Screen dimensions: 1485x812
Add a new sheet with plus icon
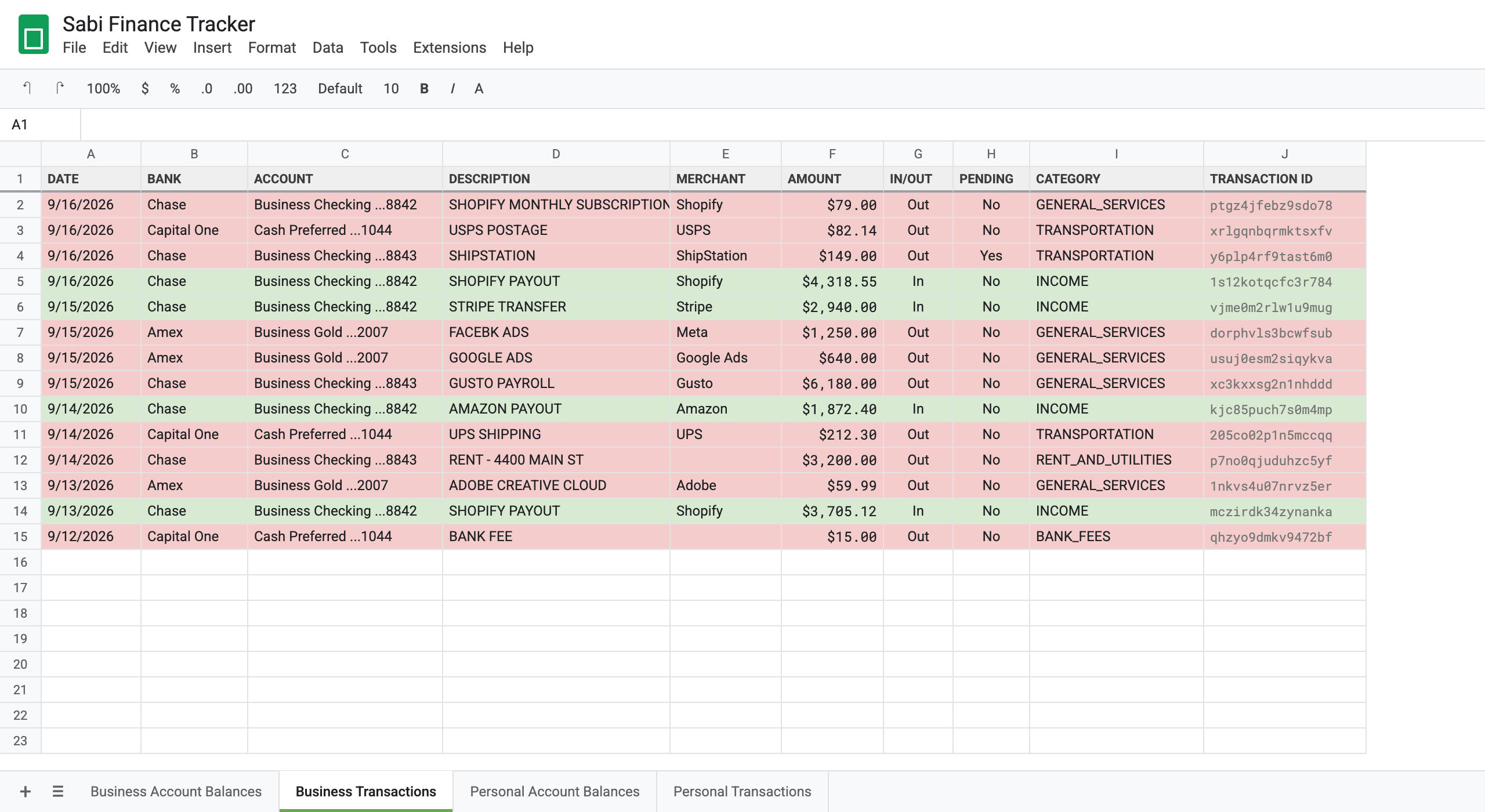click(x=25, y=791)
